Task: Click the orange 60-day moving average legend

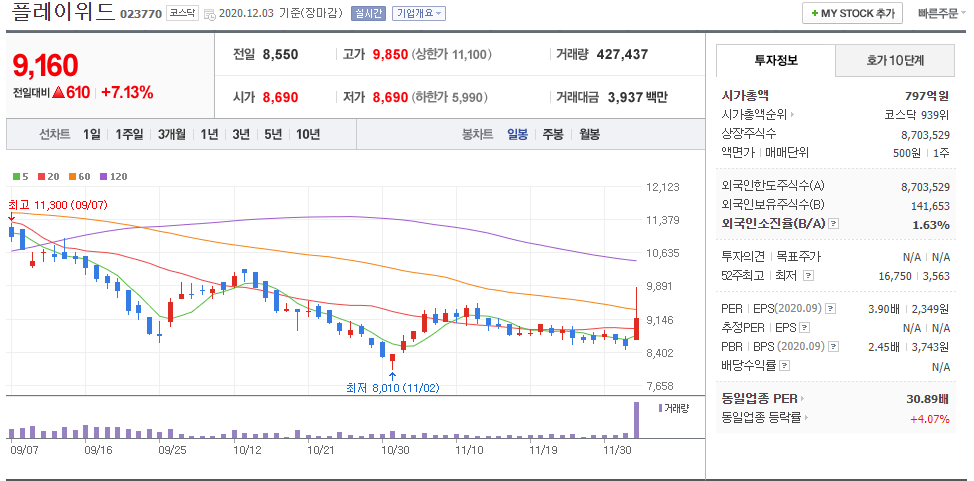Action: point(80,176)
